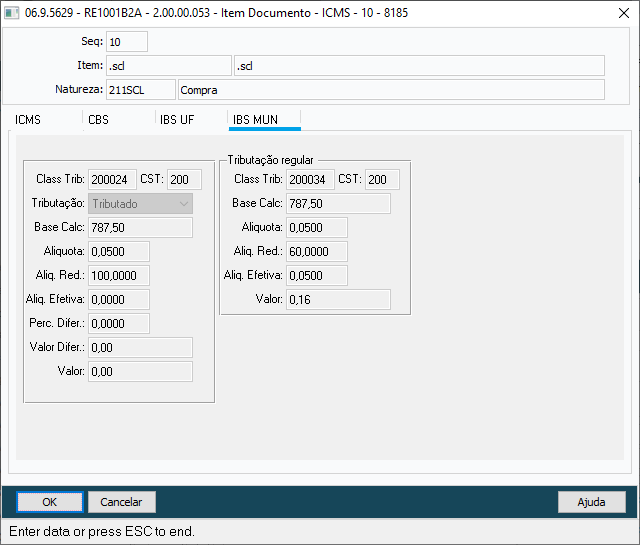Viewport: 640px width, 545px height.
Task: Click the CST field in Tributação regular
Action: (x=382, y=180)
